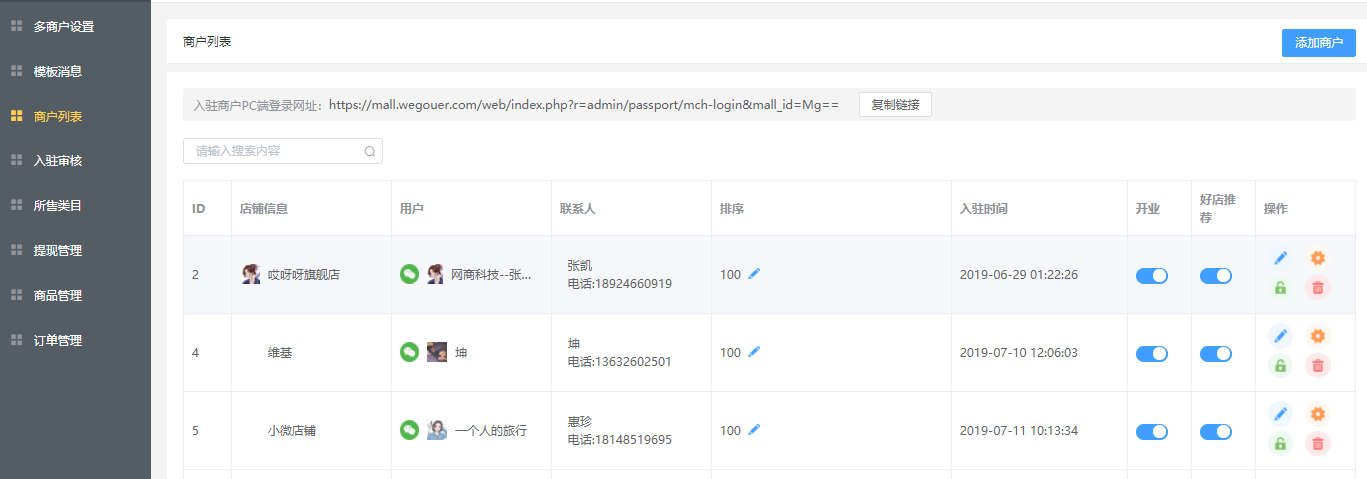Click blue edit pencil for 维基
This screenshot has width=1367, height=479.
tap(1280, 336)
